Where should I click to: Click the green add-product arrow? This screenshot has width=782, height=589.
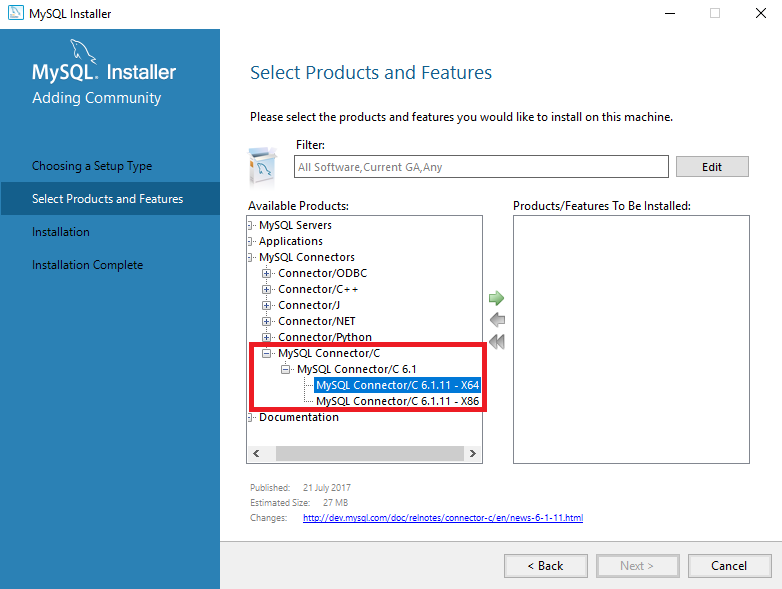(x=496, y=298)
